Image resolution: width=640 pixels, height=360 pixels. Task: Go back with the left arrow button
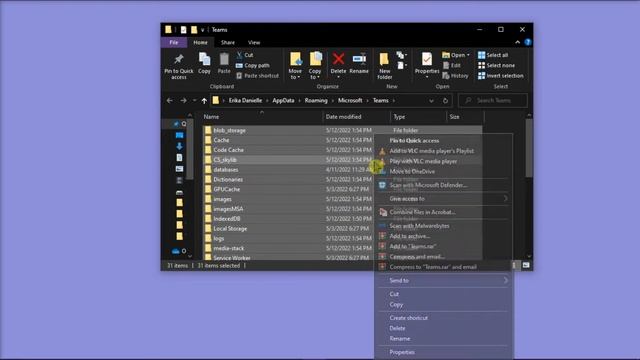click(x=170, y=100)
